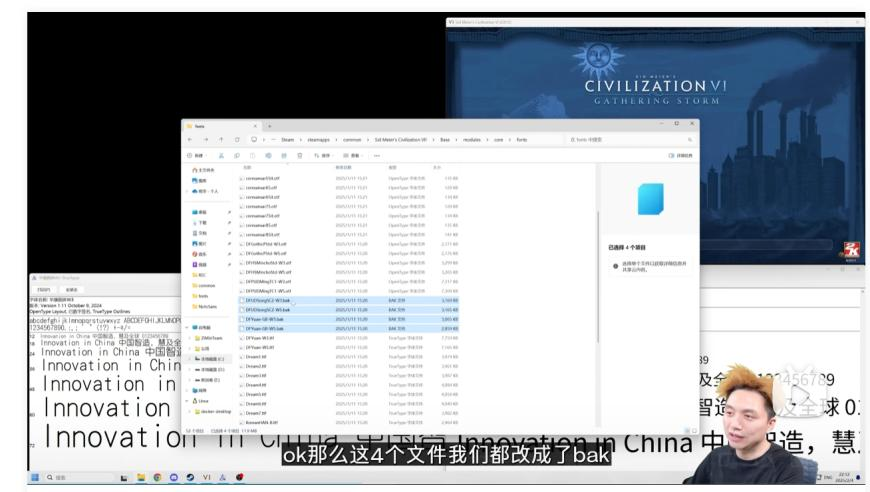Open the Sort dropdown in Explorer toolbar
The image size is (870, 492).
[323, 156]
